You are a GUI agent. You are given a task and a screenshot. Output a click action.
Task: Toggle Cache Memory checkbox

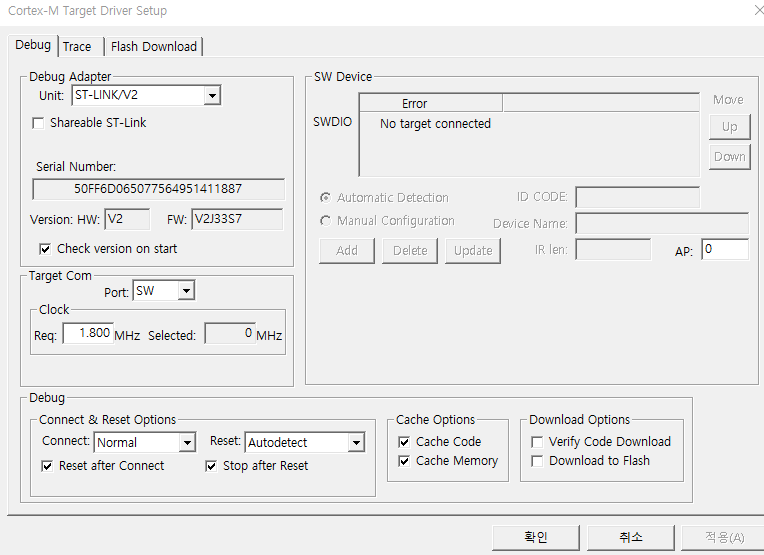(x=404, y=461)
